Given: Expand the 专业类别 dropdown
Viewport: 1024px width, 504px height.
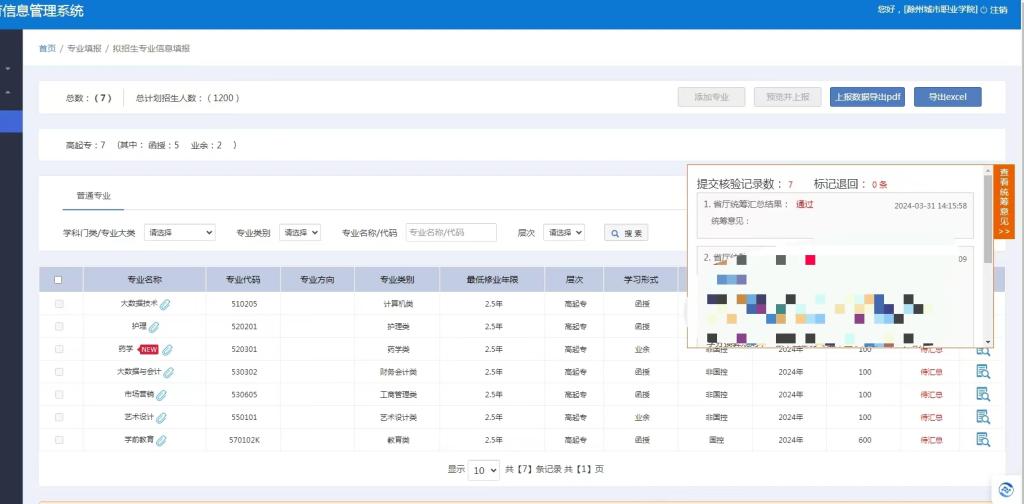Looking at the screenshot, I should tap(299, 232).
